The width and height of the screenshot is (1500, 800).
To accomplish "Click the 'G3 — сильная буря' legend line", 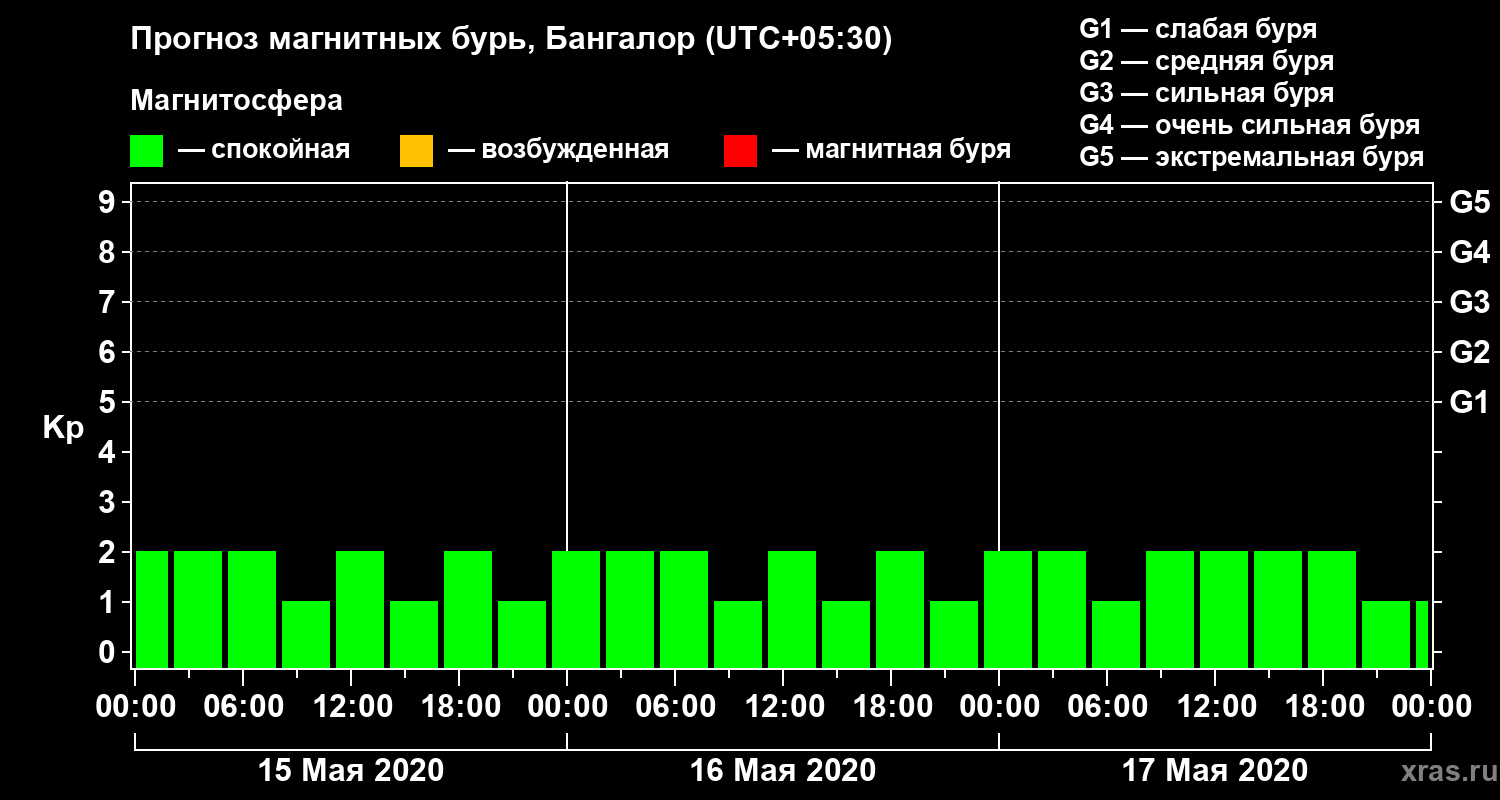I will (1206, 93).
